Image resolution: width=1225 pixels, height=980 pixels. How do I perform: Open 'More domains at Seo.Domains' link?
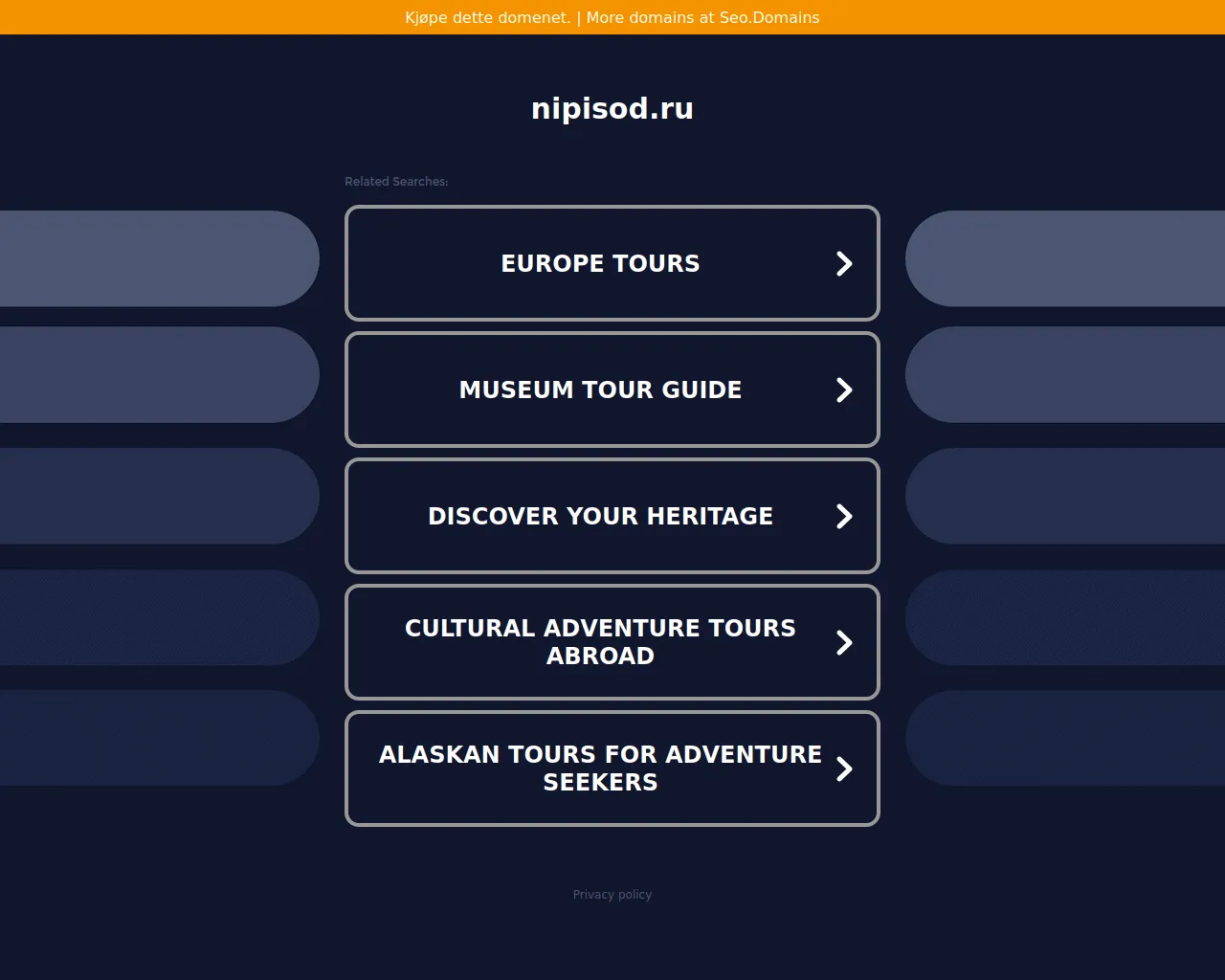click(702, 17)
